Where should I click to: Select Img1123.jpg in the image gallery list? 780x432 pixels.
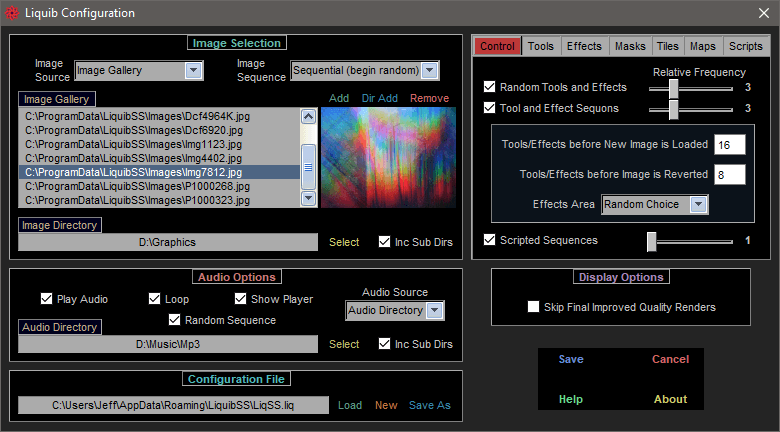pyautogui.click(x=160, y=144)
